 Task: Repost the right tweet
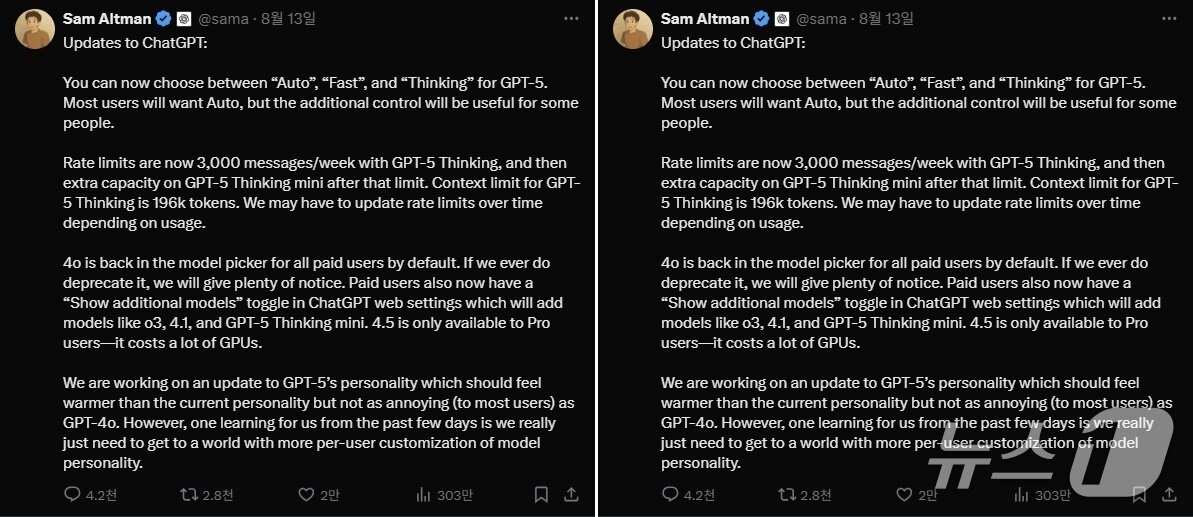pyautogui.click(x=786, y=494)
